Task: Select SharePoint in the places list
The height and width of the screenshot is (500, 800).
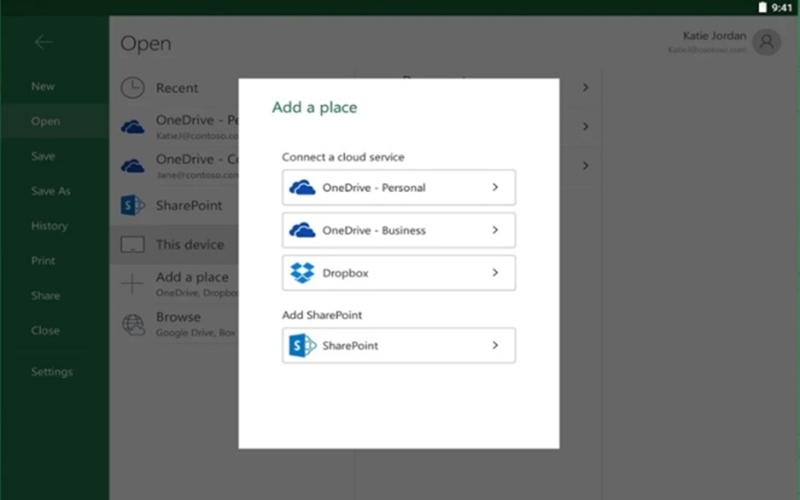Action: point(188,205)
